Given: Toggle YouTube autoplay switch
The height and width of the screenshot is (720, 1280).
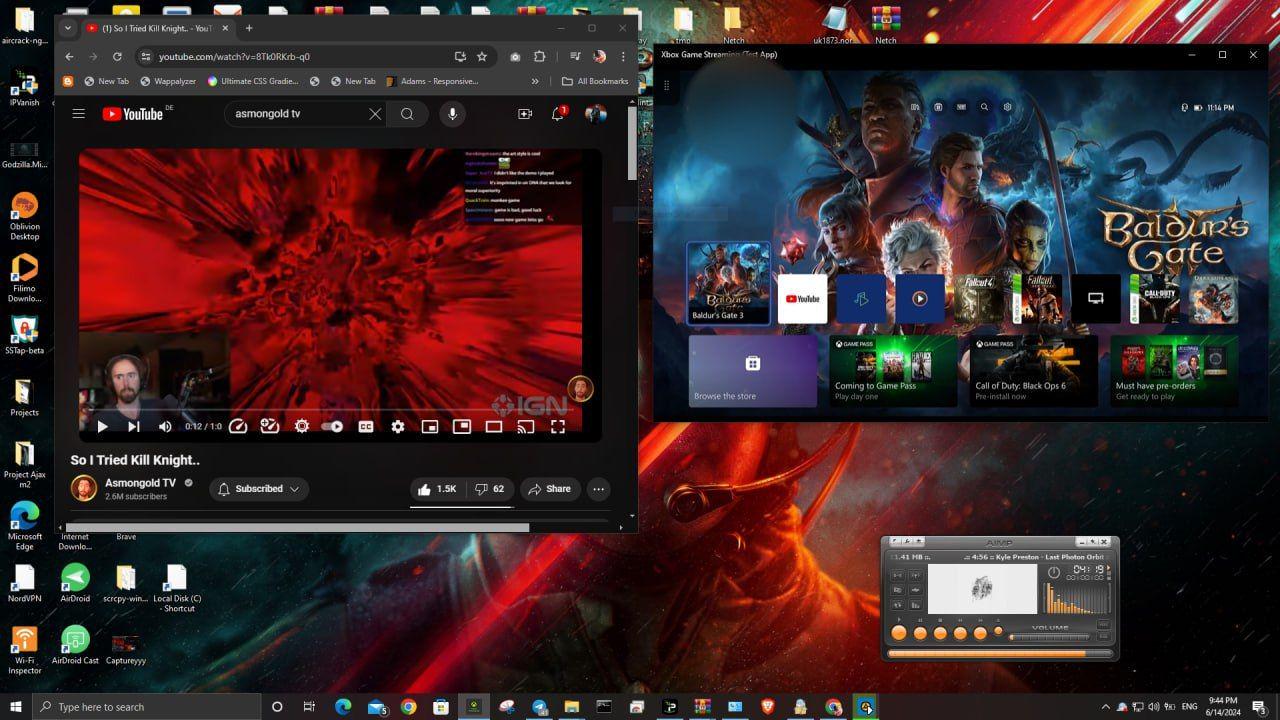Looking at the screenshot, I should (x=332, y=427).
